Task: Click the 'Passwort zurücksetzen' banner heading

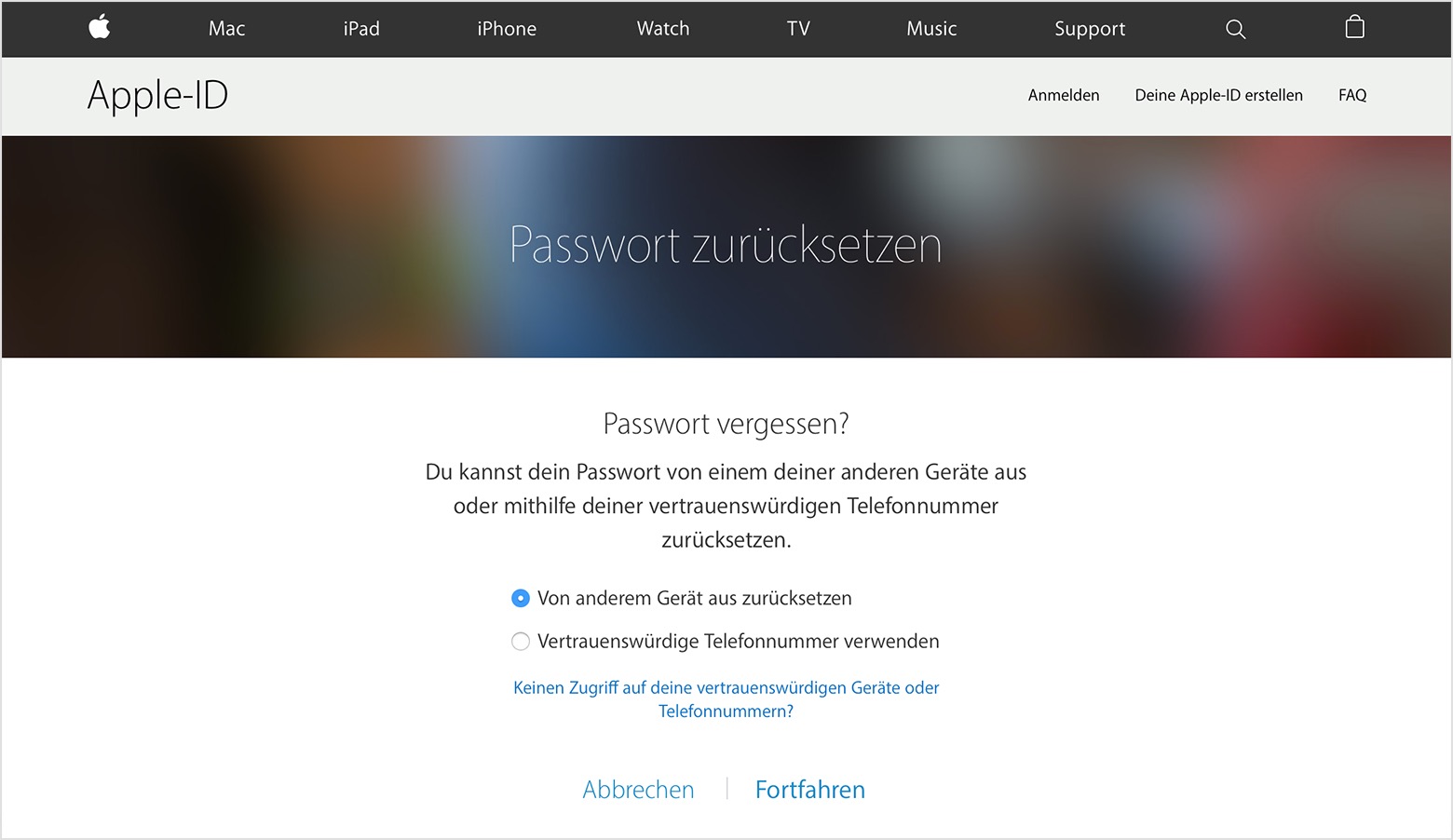Action: click(726, 245)
